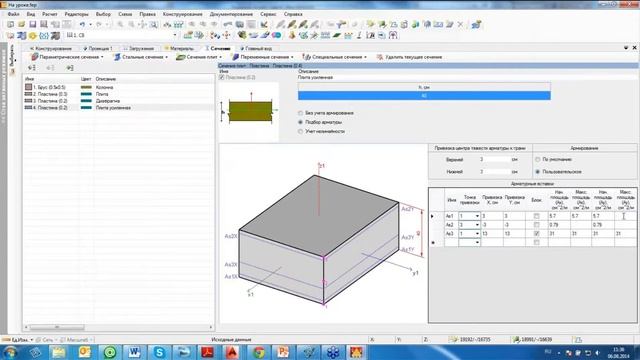Viewport: 640px width, 360px height.
Task: Click the Open folder toolbar icon
Action: (21, 25)
